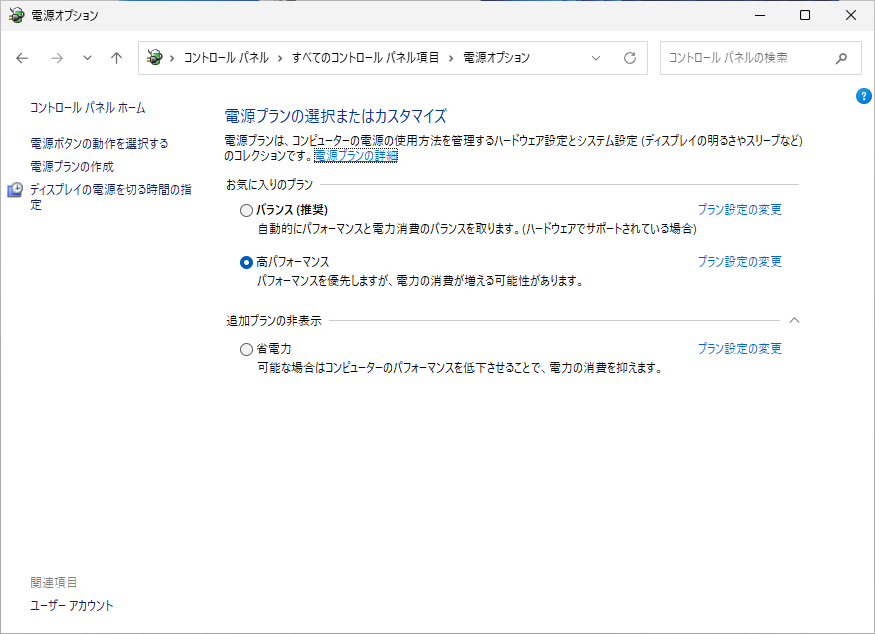Click すべてのコントロール パネル項目 breadcrumb
875x634 pixels.
tap(365, 58)
